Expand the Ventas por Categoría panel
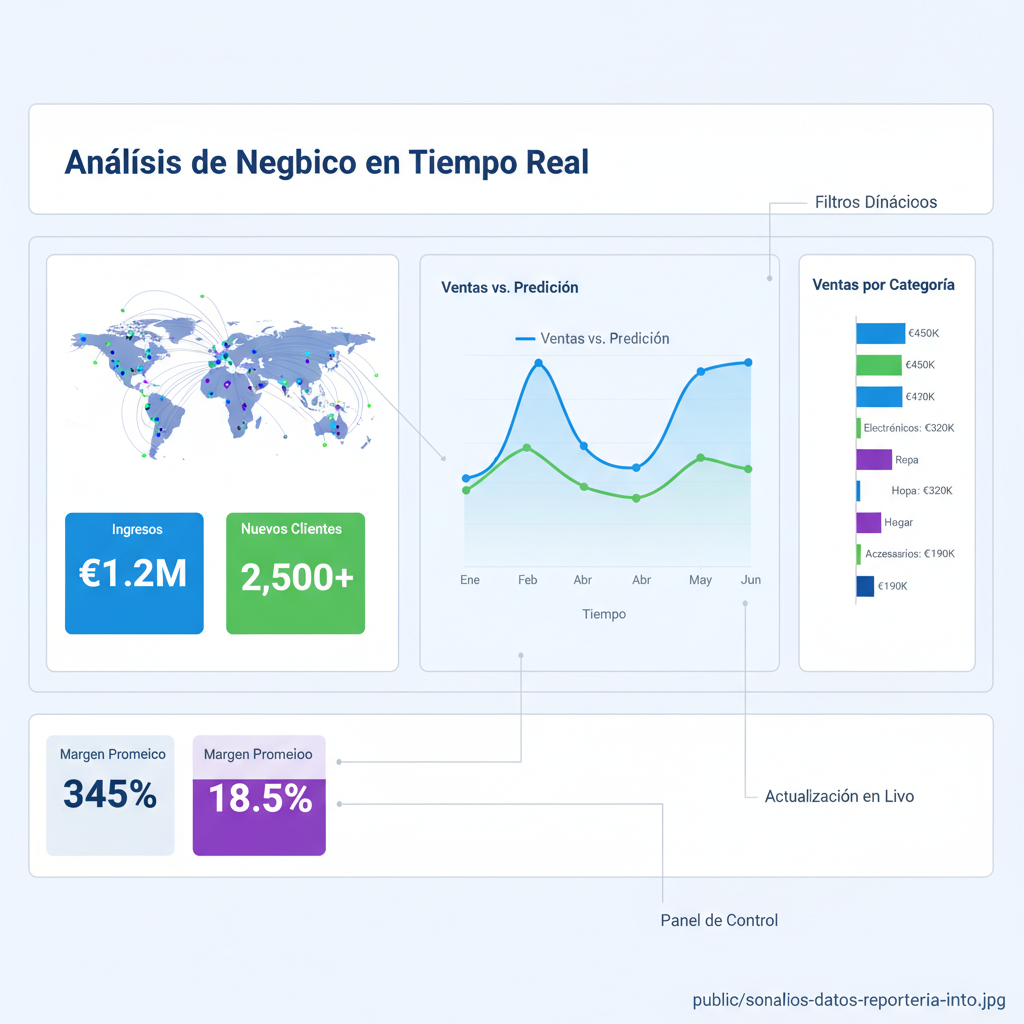1024x1024 pixels. point(885,284)
